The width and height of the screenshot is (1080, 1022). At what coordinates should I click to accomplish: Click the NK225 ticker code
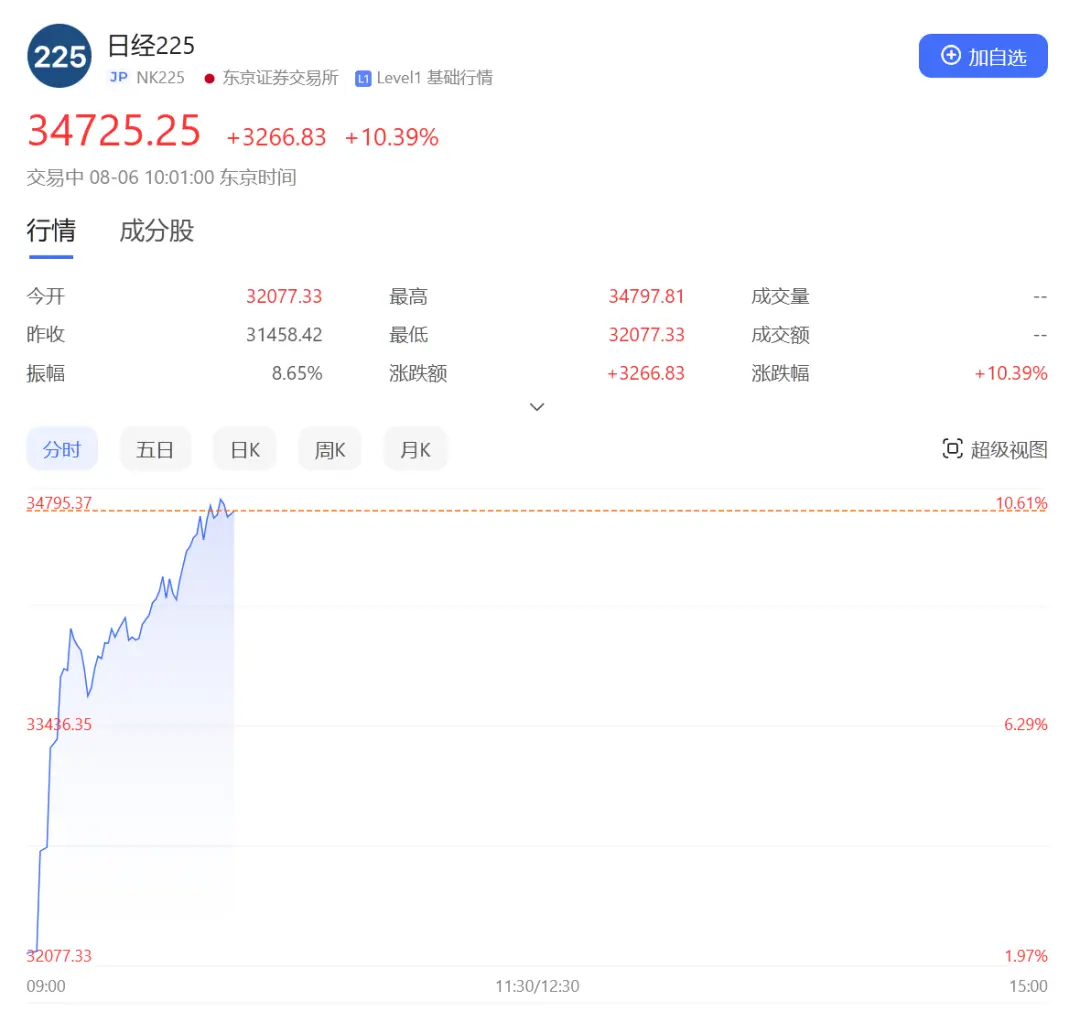160,78
